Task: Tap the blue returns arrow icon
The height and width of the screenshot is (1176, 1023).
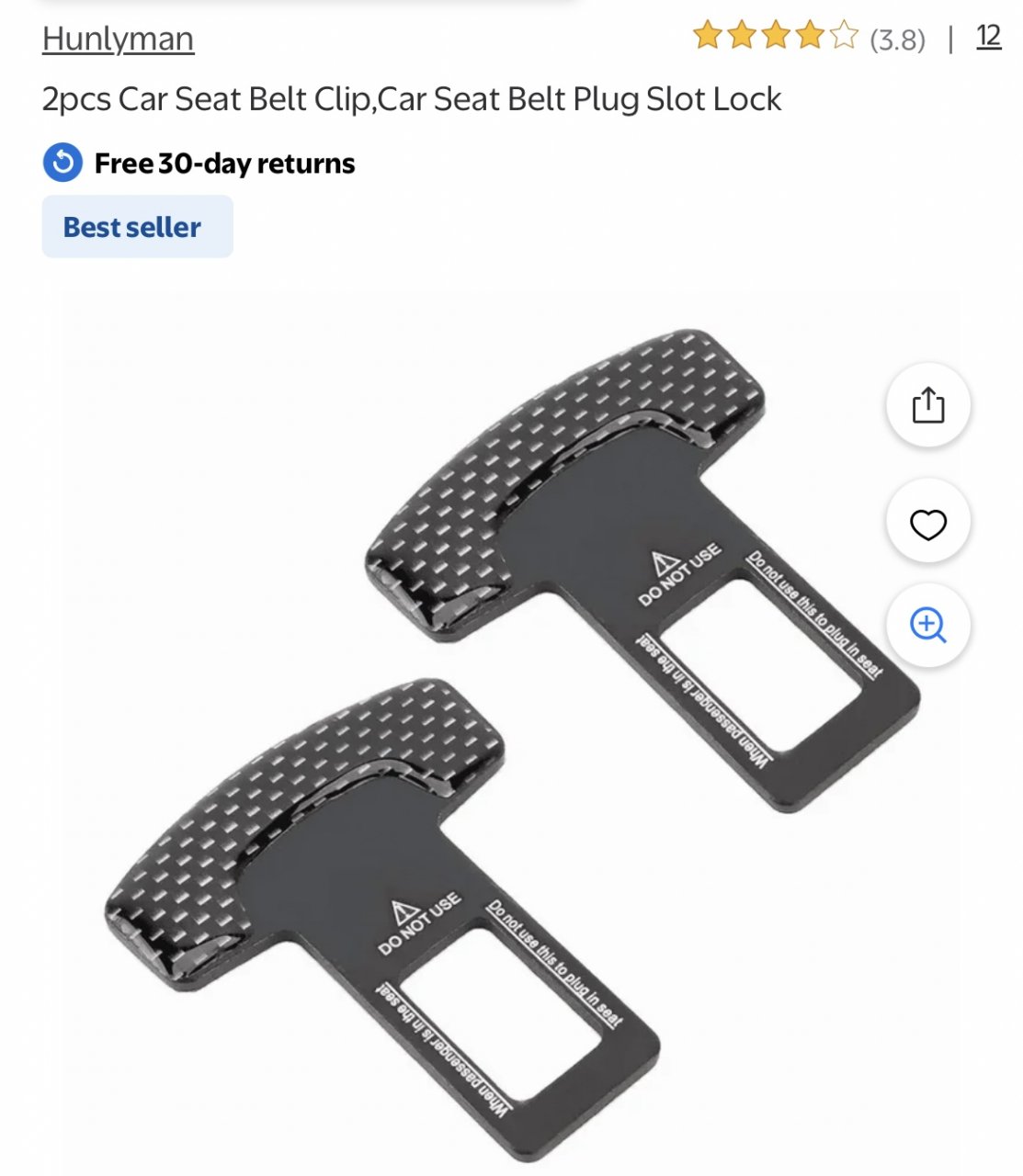Action: [63, 163]
